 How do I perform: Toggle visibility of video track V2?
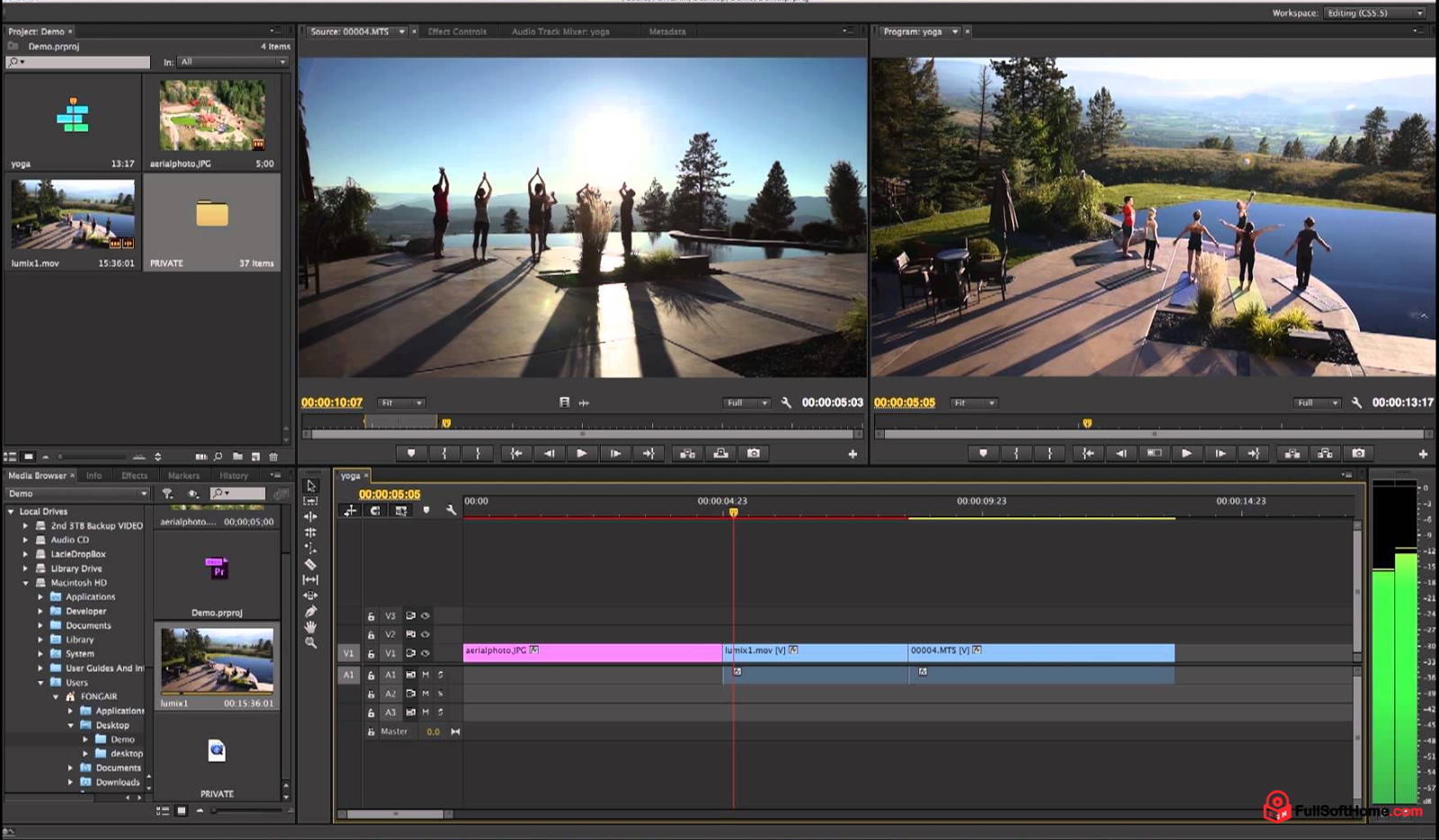pos(425,632)
